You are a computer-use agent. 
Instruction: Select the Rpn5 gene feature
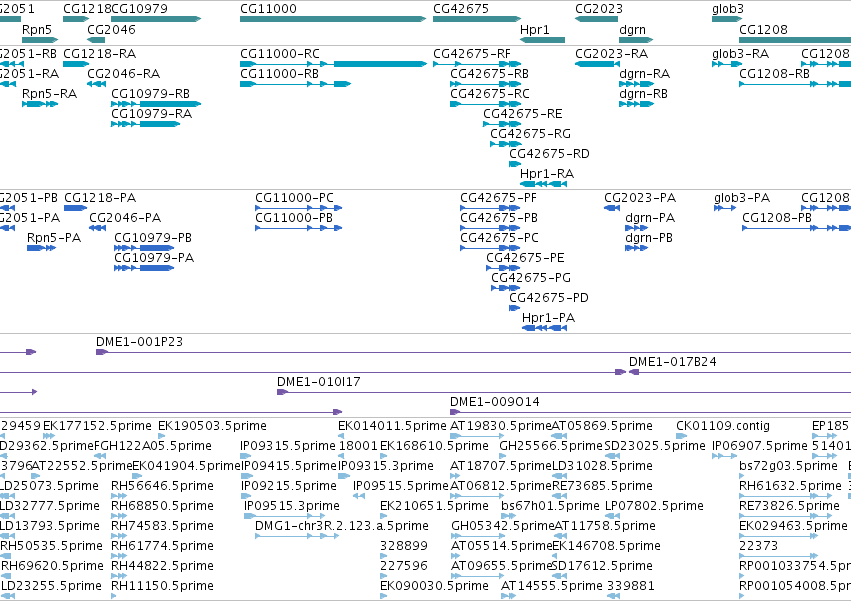click(x=40, y=40)
